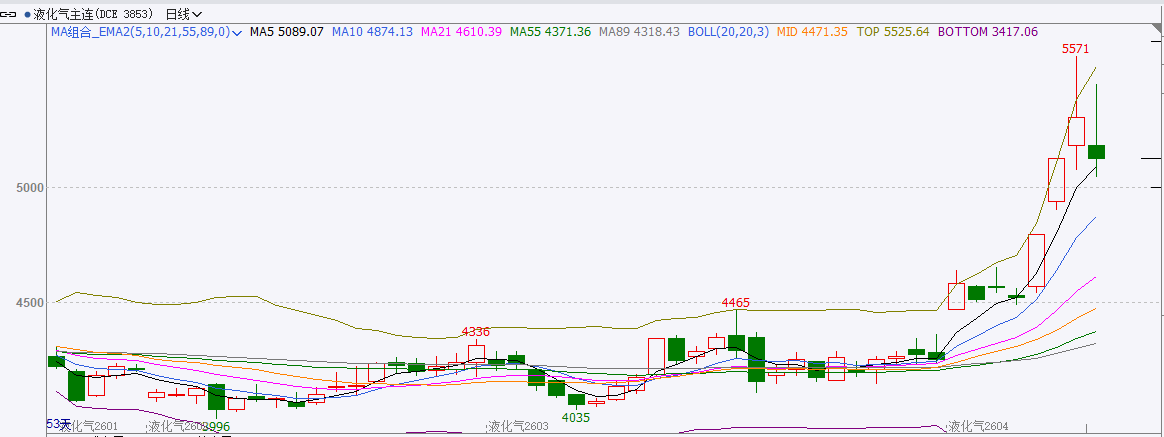Select the MA5 5089.07 legend label

[x=286, y=32]
